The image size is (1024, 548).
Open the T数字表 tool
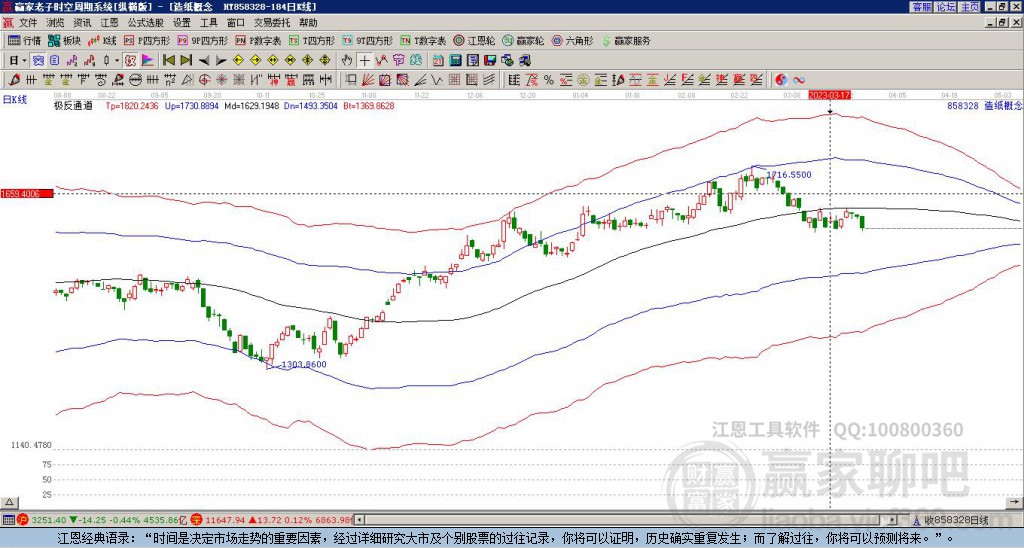423,40
